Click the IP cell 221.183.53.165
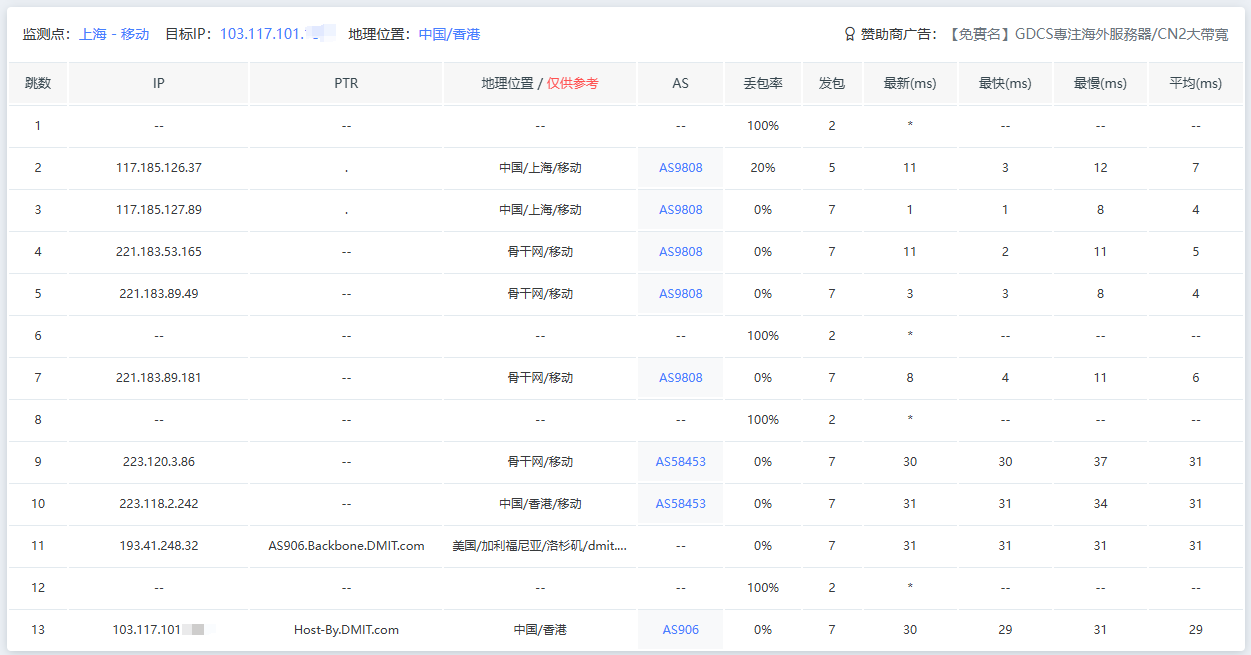 (x=159, y=252)
